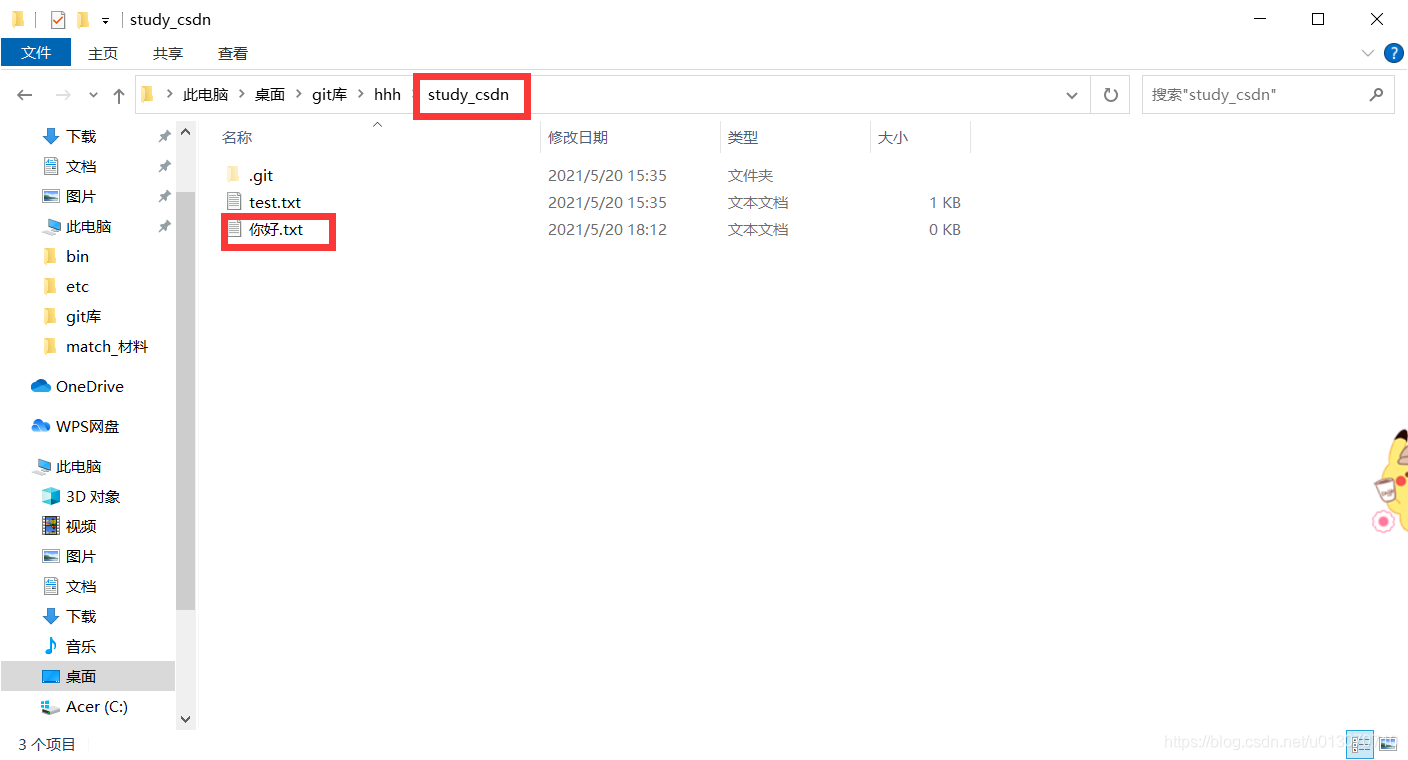1408x760 pixels.
Task: Click the 1 KB size cell
Action: coord(945,202)
